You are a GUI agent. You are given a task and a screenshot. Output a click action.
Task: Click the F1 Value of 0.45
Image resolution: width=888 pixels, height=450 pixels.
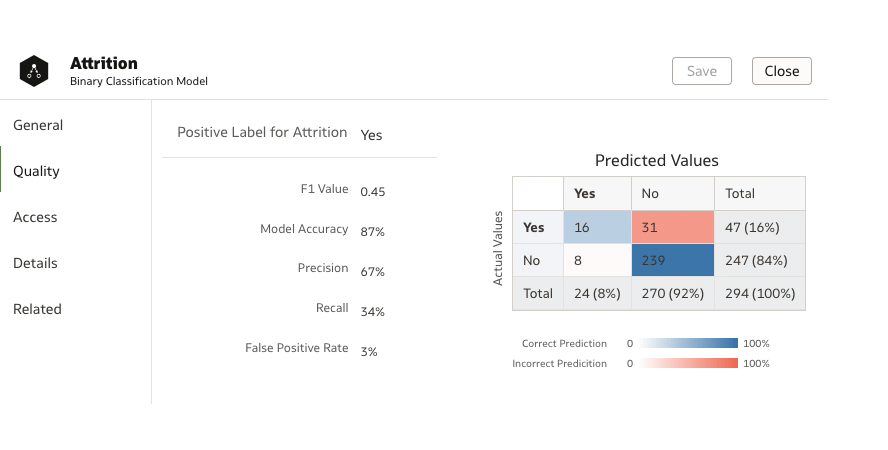coord(373,191)
